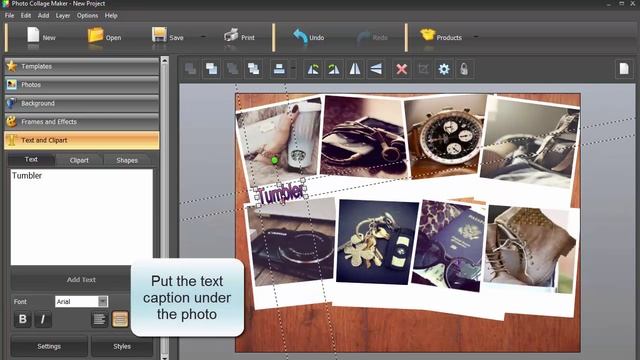Click inside the Tumbler text box
Viewport: 640px width, 360px height.
[82, 217]
